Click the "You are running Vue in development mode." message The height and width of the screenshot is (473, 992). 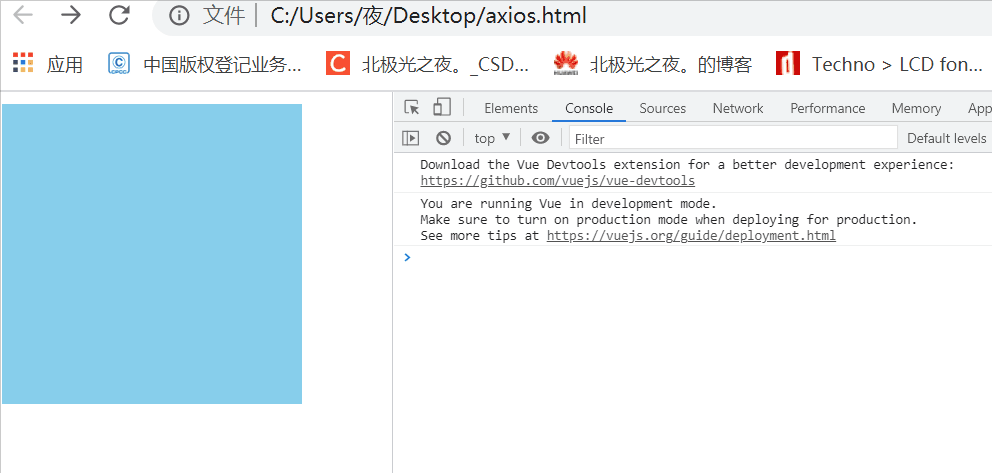pyautogui.click(x=569, y=204)
